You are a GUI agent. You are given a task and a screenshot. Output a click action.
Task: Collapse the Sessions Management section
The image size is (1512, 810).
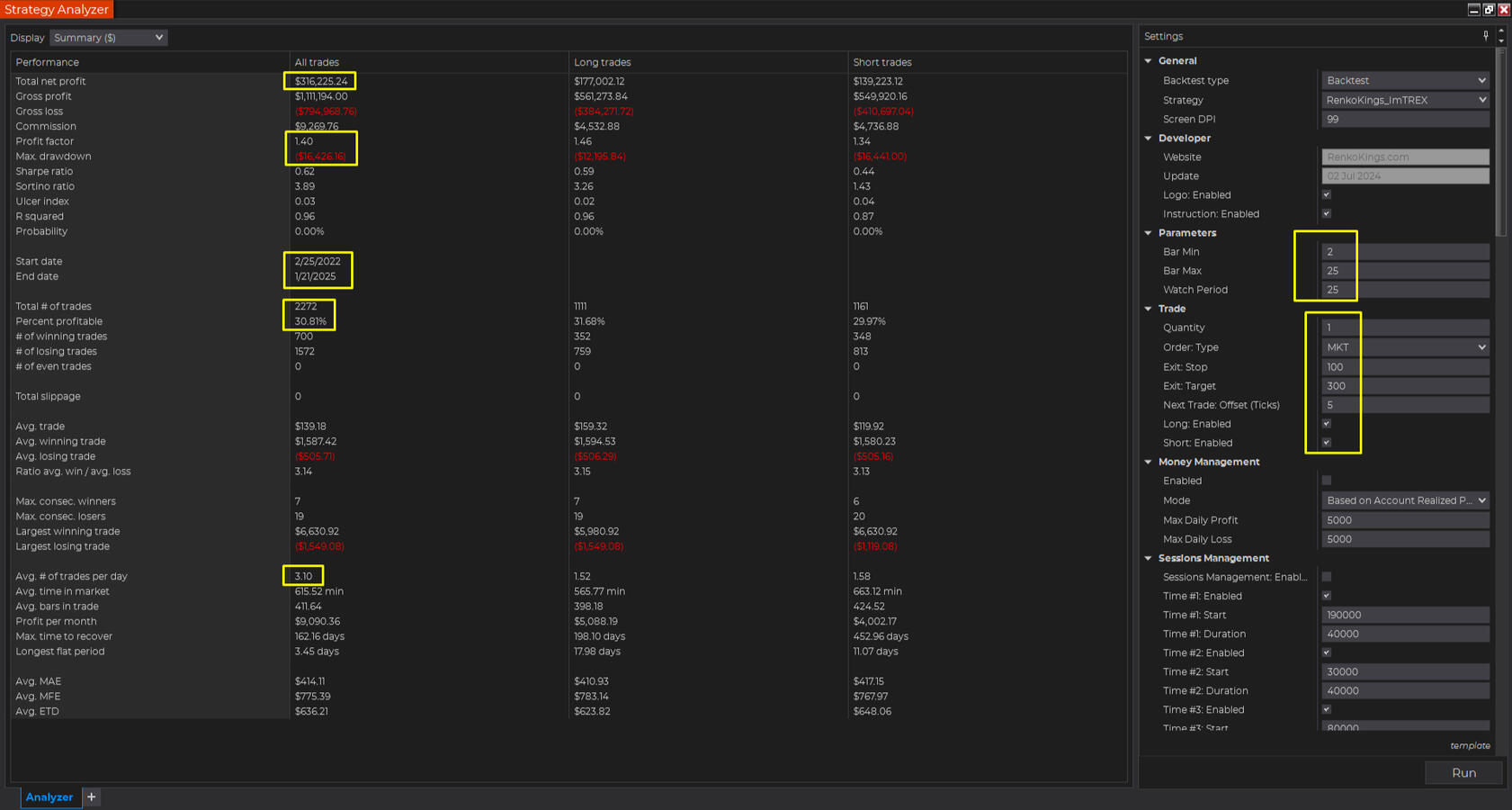[x=1149, y=559]
